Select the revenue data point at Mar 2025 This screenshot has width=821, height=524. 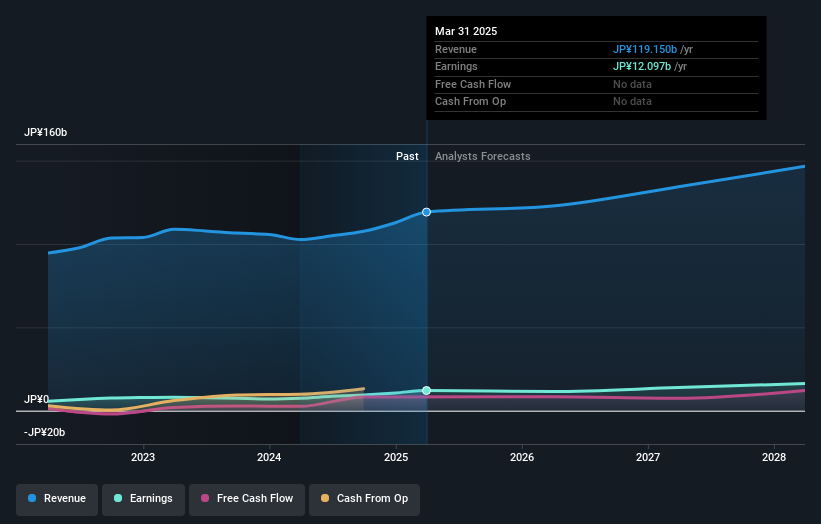click(x=427, y=212)
